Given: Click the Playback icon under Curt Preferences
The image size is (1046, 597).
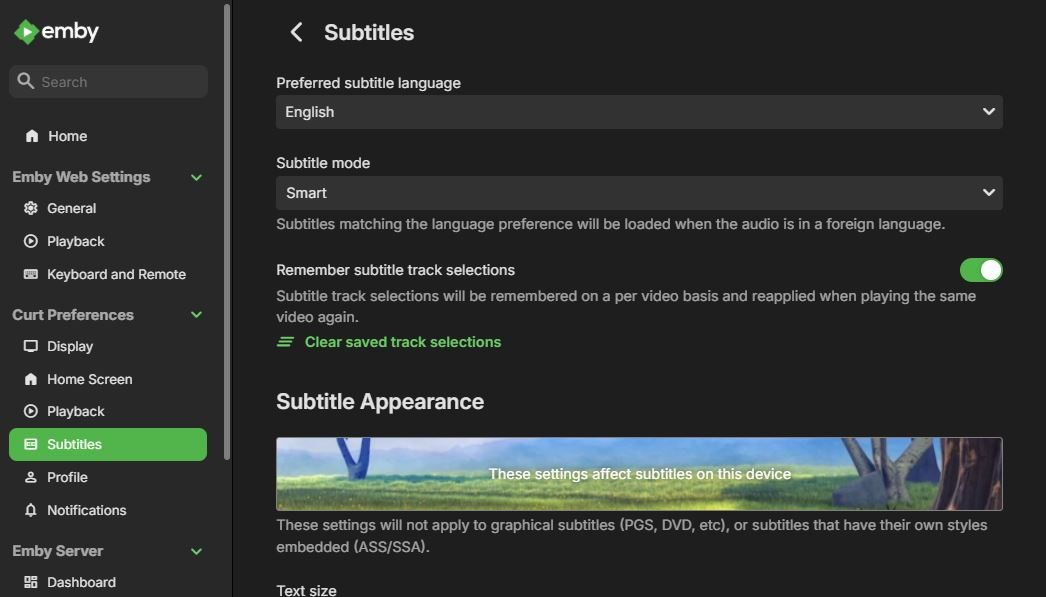Looking at the screenshot, I should coord(31,412).
